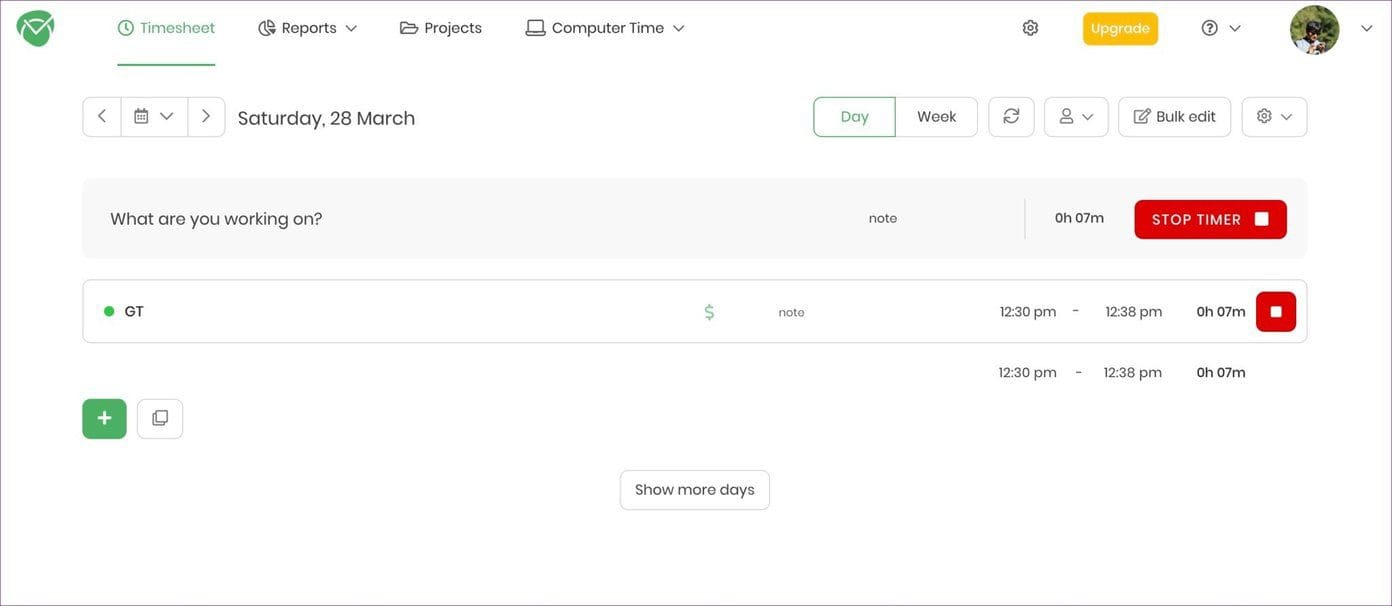Open the Reports menu
The width and height of the screenshot is (1392, 606).
point(308,28)
